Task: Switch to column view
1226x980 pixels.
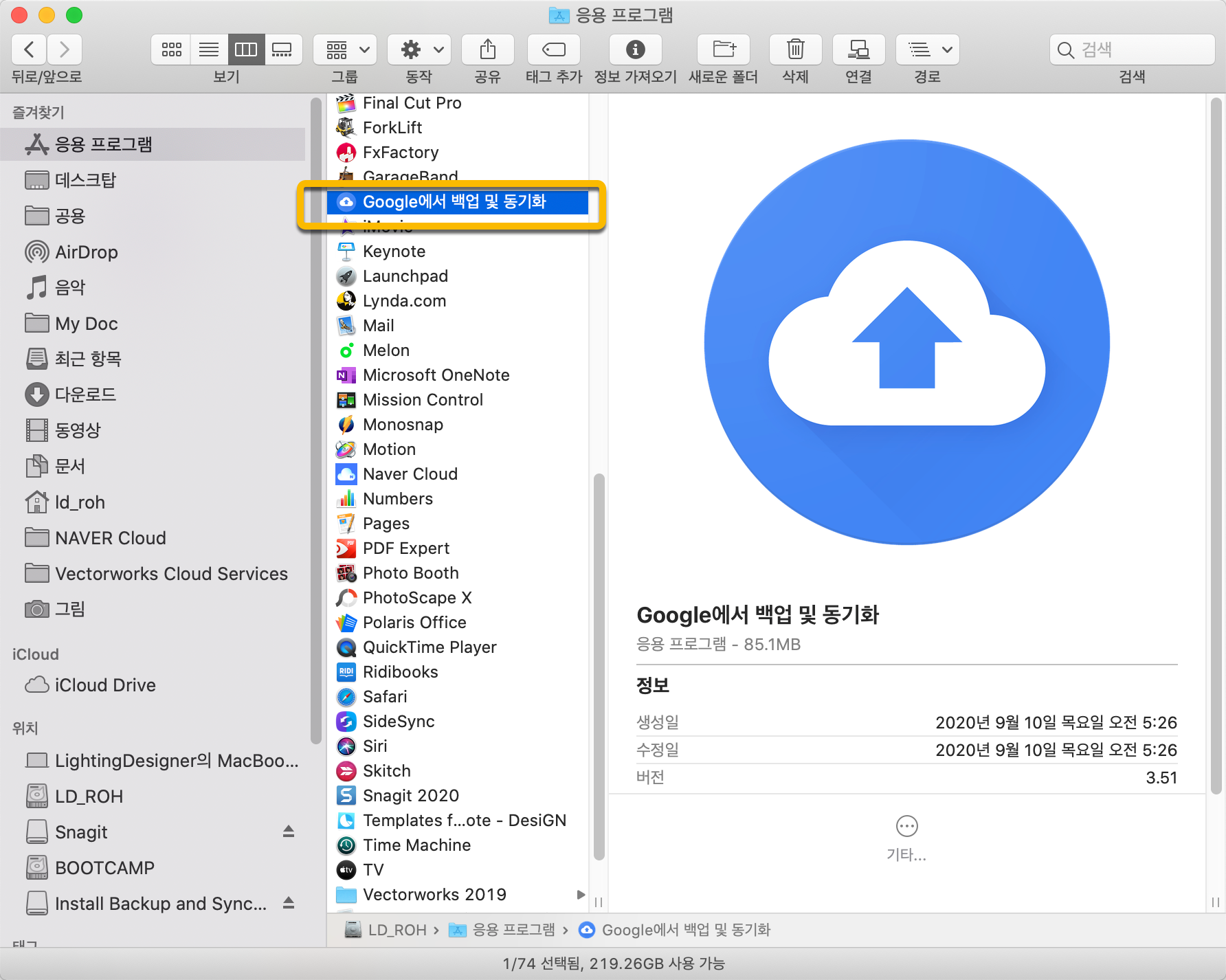Action: [x=246, y=49]
